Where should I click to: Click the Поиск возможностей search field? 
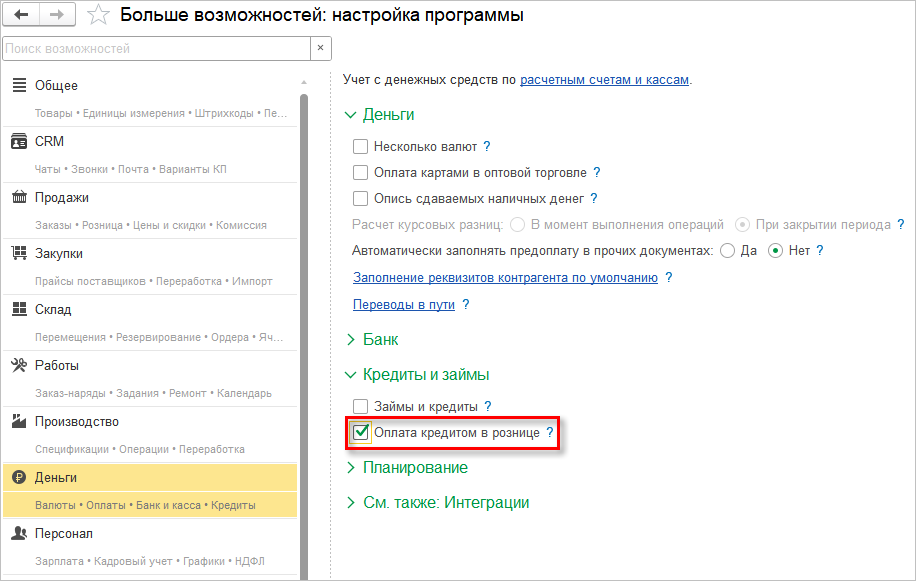click(155, 48)
